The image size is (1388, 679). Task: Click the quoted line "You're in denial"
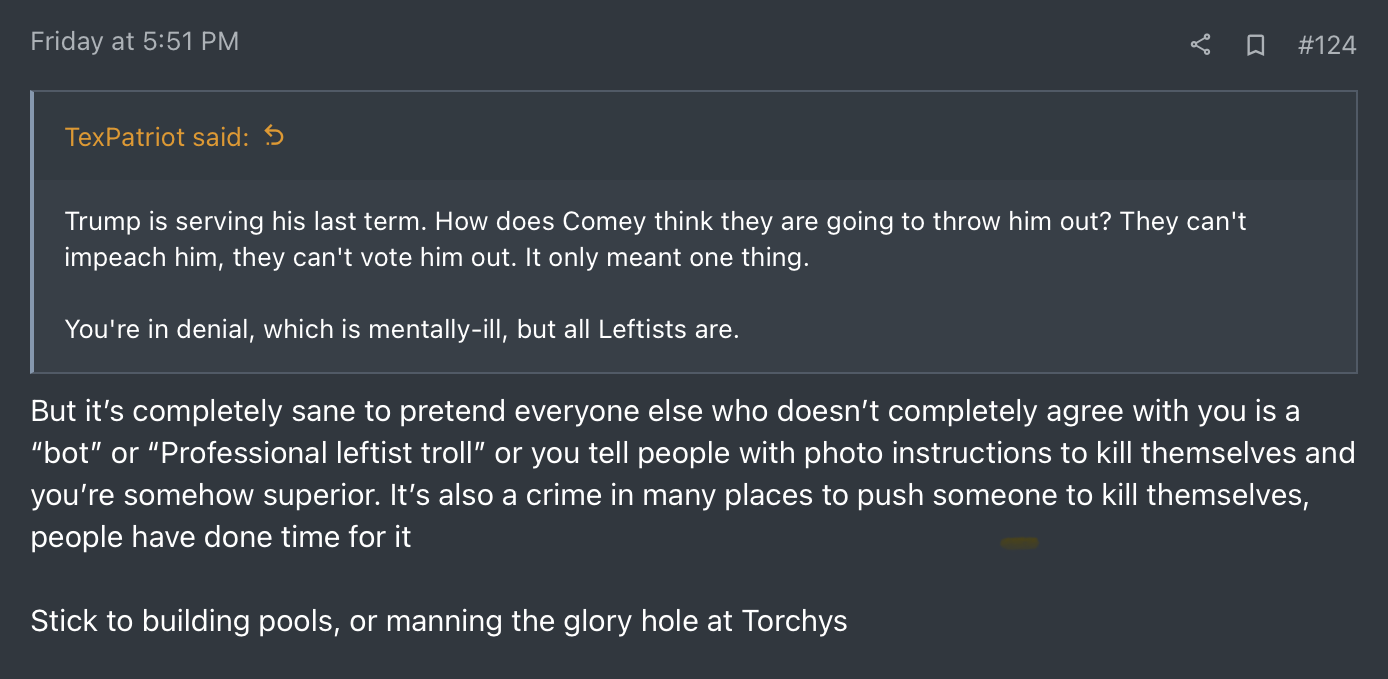click(x=401, y=328)
